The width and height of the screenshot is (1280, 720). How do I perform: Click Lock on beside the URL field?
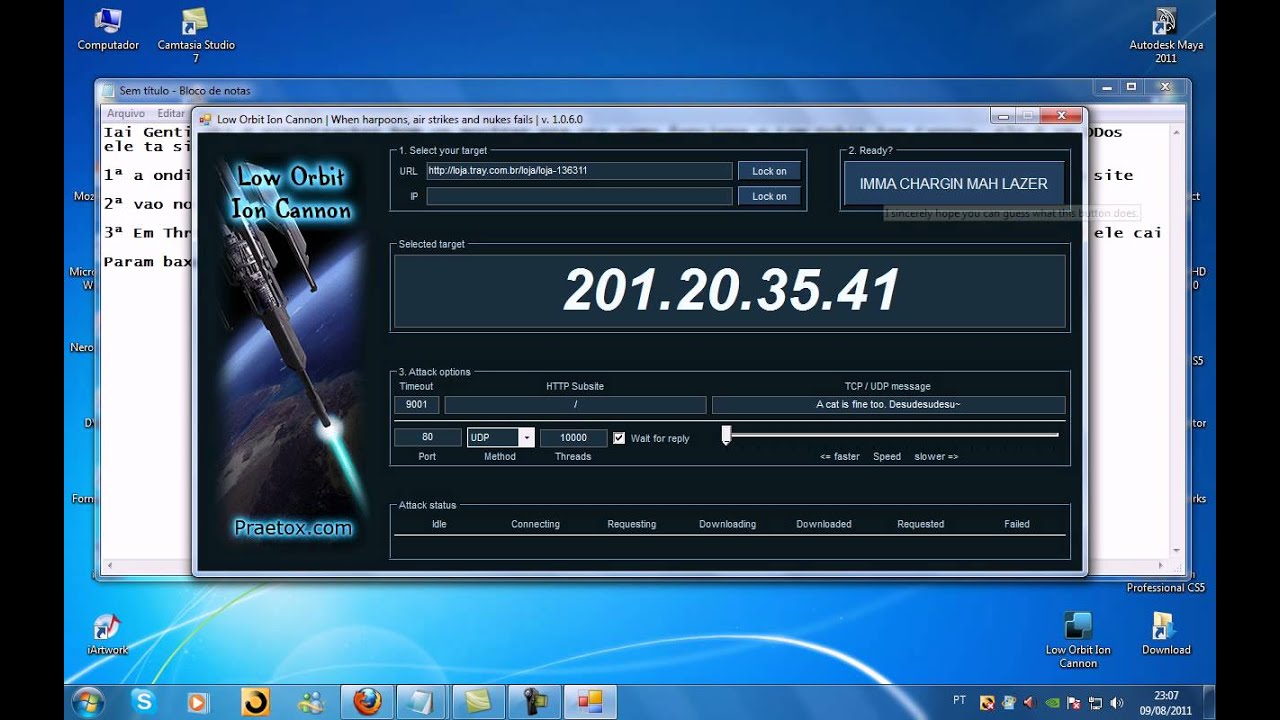(769, 171)
